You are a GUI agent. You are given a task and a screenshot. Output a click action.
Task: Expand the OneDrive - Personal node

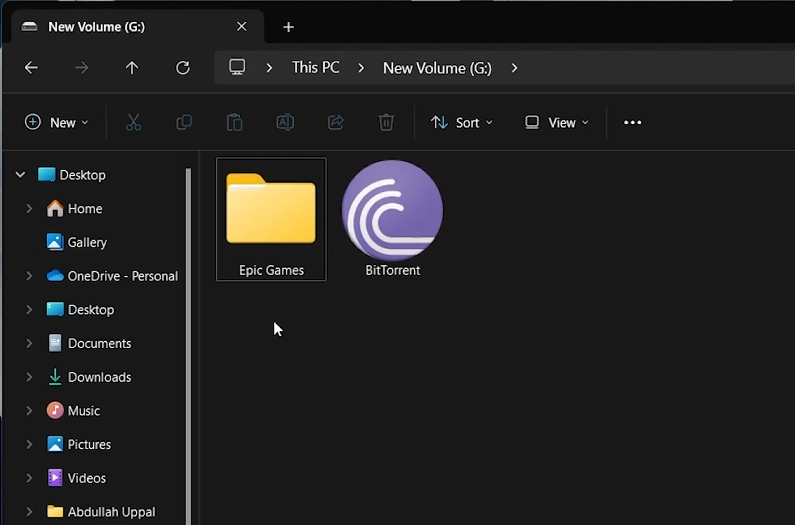[29, 276]
